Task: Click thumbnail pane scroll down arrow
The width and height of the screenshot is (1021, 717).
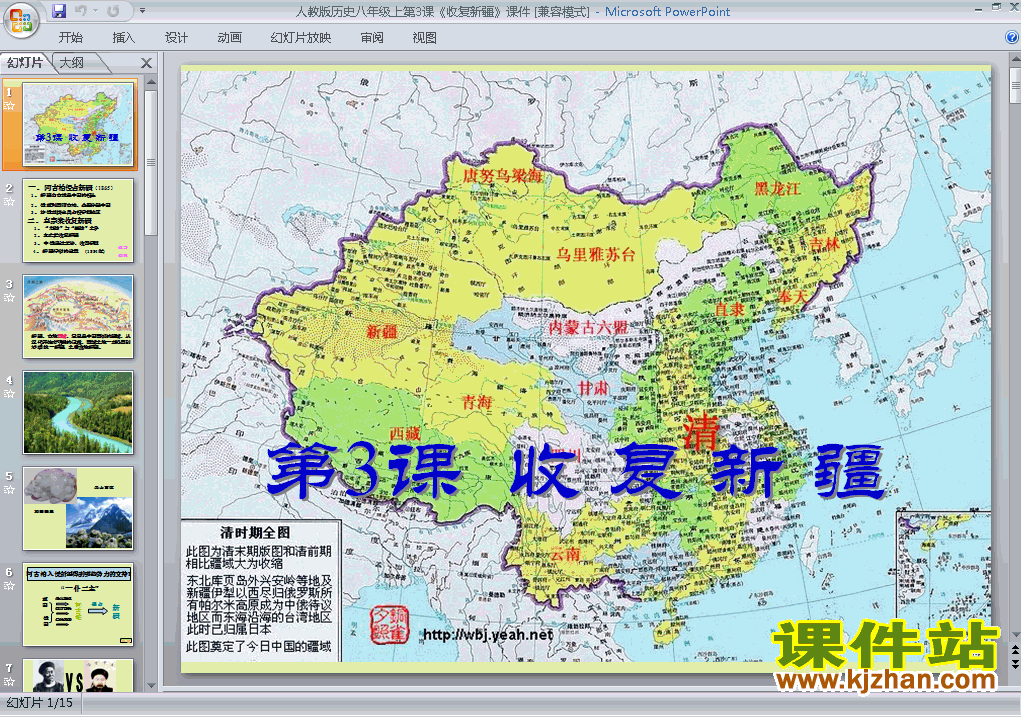Action: tap(151, 686)
